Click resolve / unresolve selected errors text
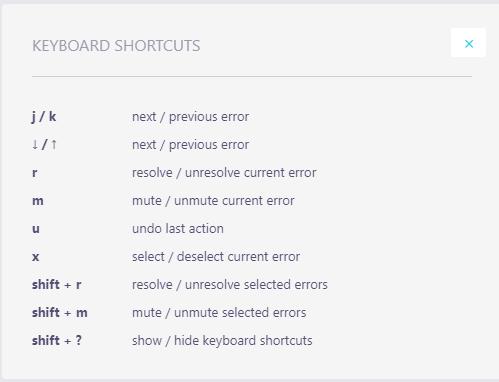The height and width of the screenshot is (382, 499). [x=230, y=285]
